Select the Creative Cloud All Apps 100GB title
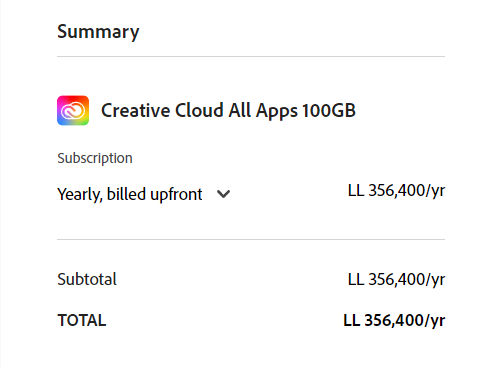Screen dimensions: 490x368 coord(228,111)
